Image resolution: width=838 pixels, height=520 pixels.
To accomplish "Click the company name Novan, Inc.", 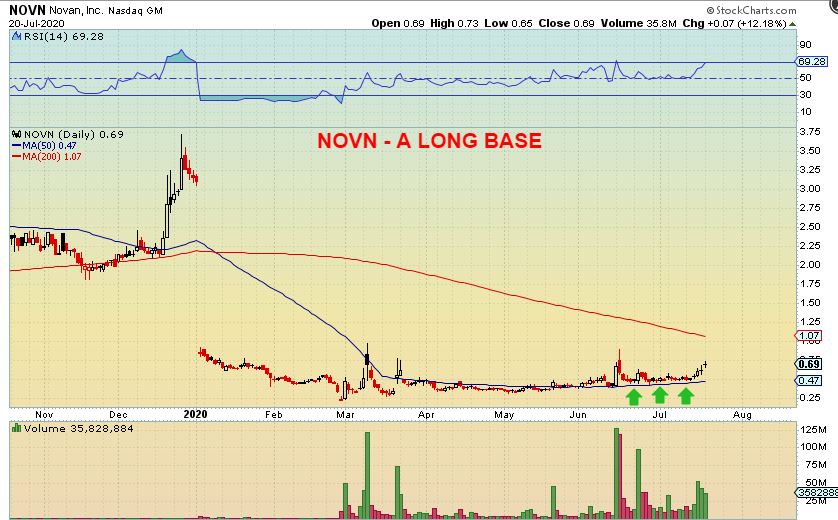I will click(x=76, y=11).
